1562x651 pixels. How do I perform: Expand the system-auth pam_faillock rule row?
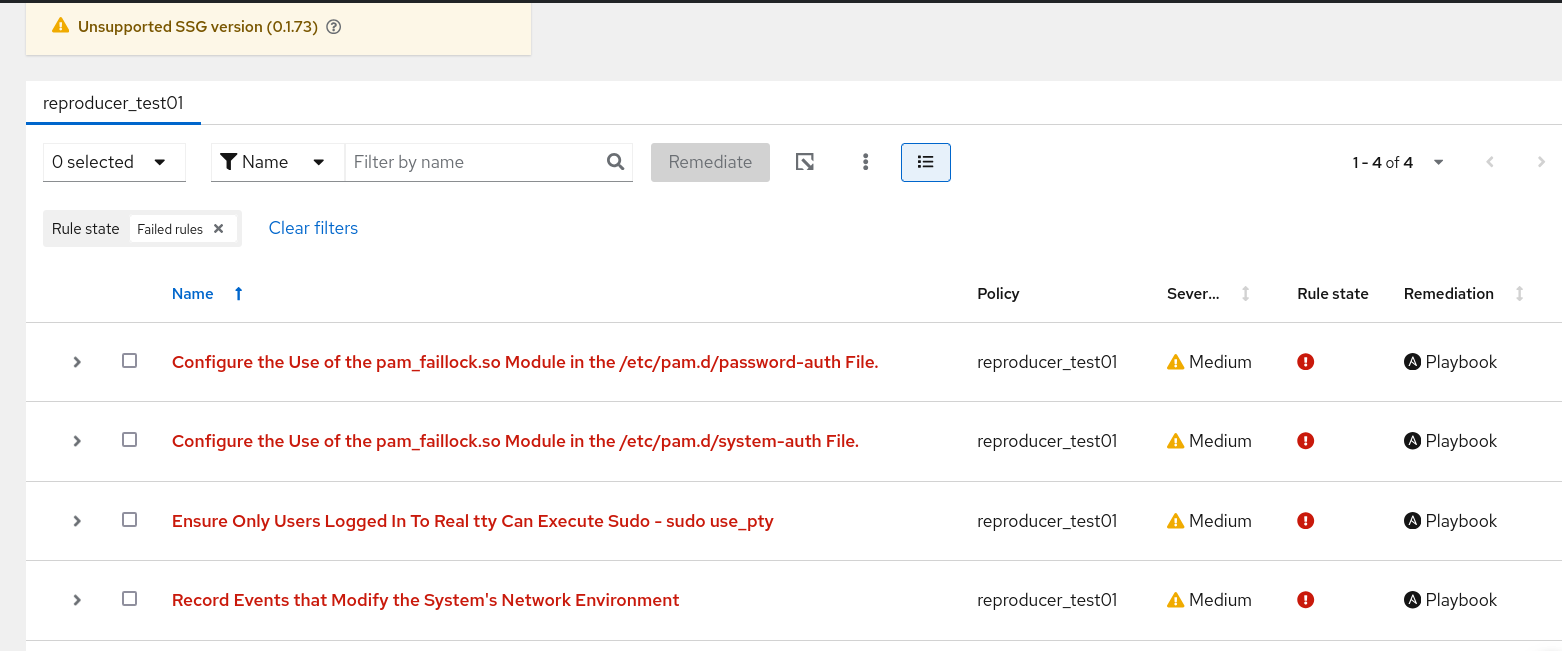click(77, 441)
